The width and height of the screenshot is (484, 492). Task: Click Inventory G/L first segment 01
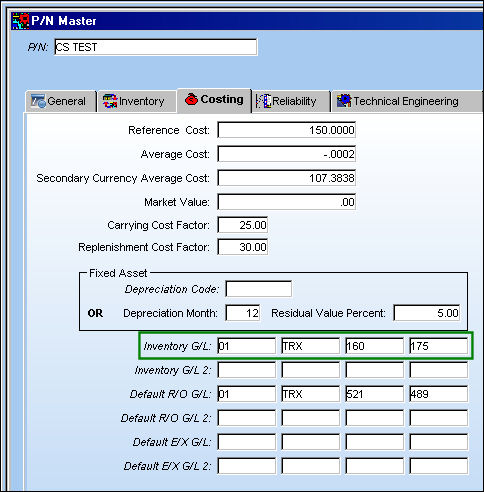click(247, 346)
